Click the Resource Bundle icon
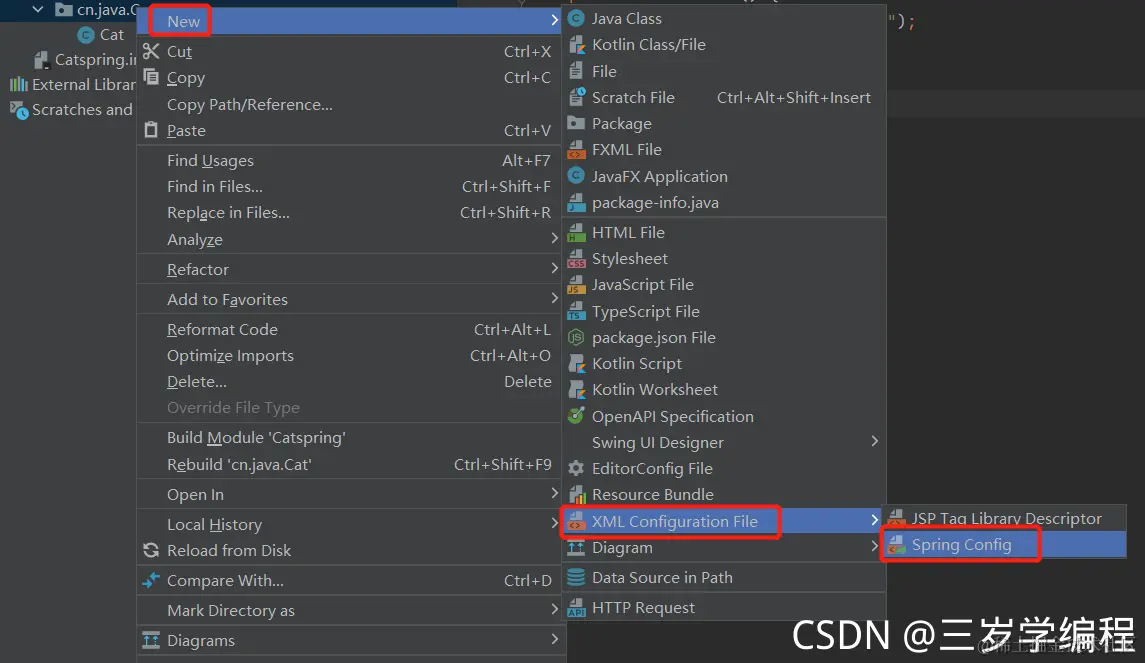Image resolution: width=1145 pixels, height=663 pixels. [x=577, y=494]
